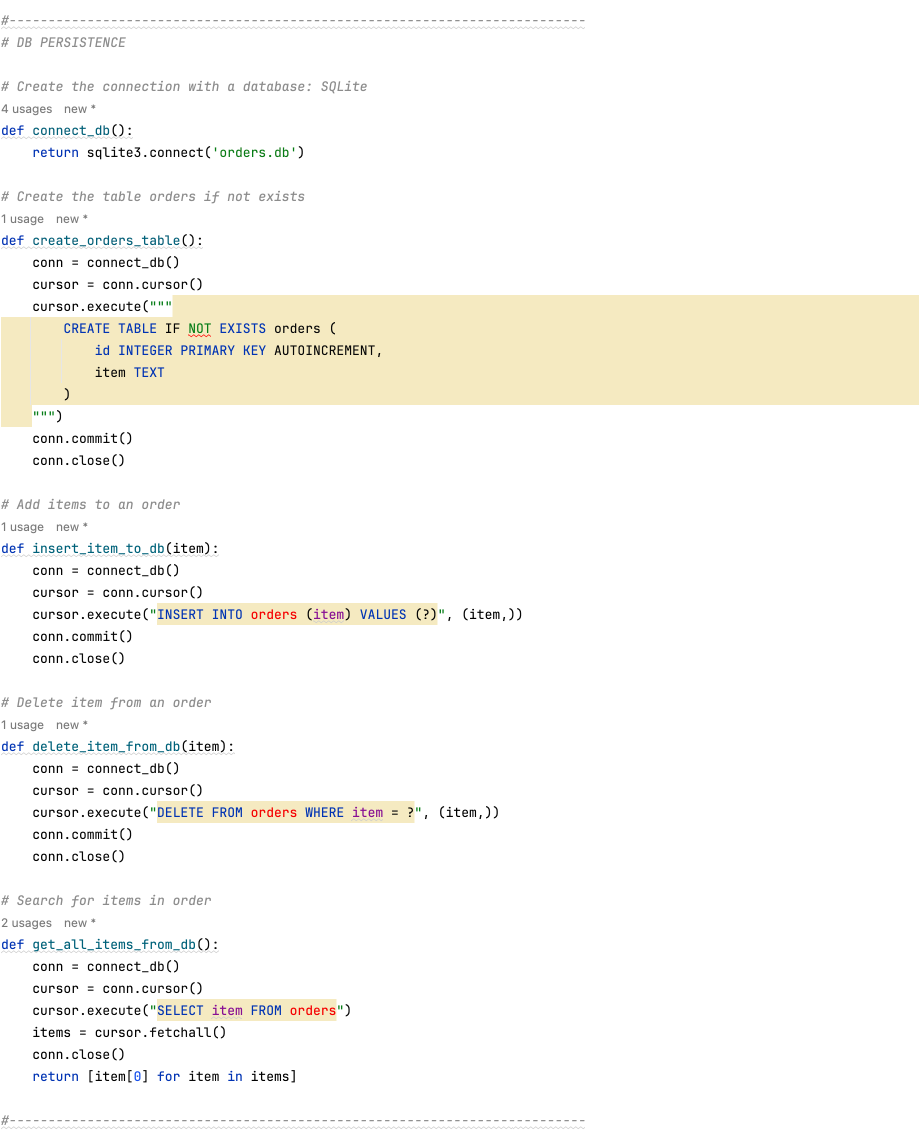The image size is (919, 1133).
Task: Place cursor on the cursor.fetchall() call
Action: [160, 1033]
